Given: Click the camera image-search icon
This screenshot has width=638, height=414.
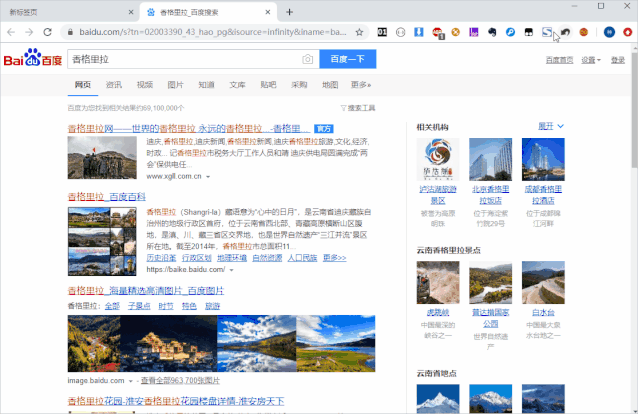Looking at the screenshot, I should pyautogui.click(x=308, y=59).
